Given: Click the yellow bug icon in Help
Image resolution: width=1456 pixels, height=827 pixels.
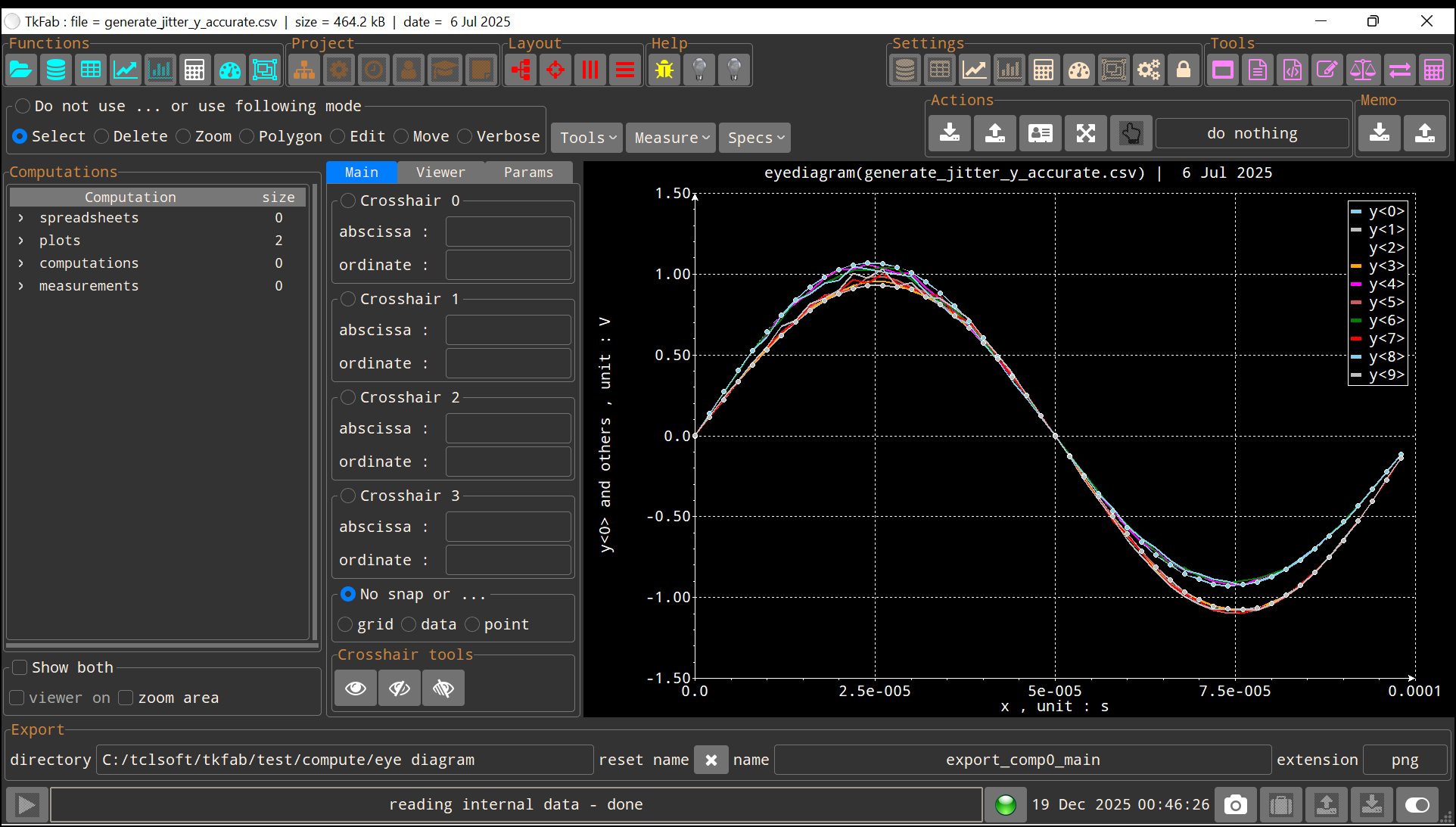Looking at the screenshot, I should pos(664,70).
